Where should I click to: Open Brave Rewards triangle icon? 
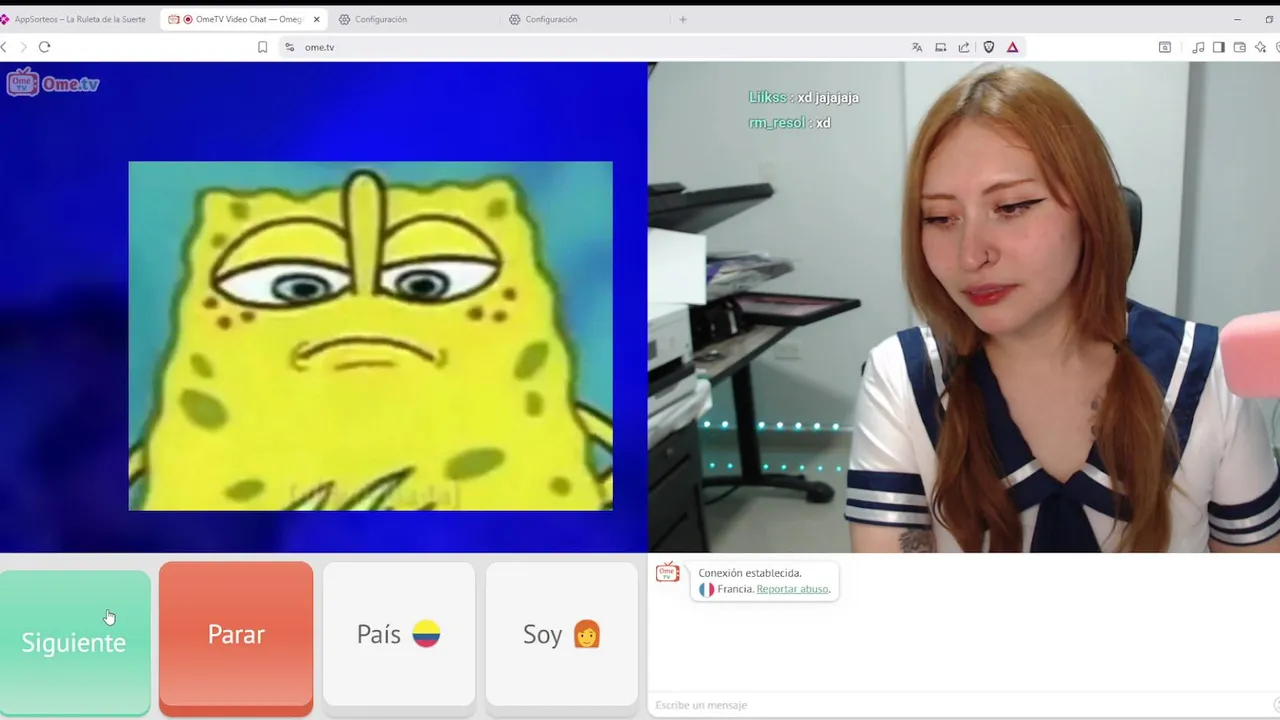[1012, 47]
